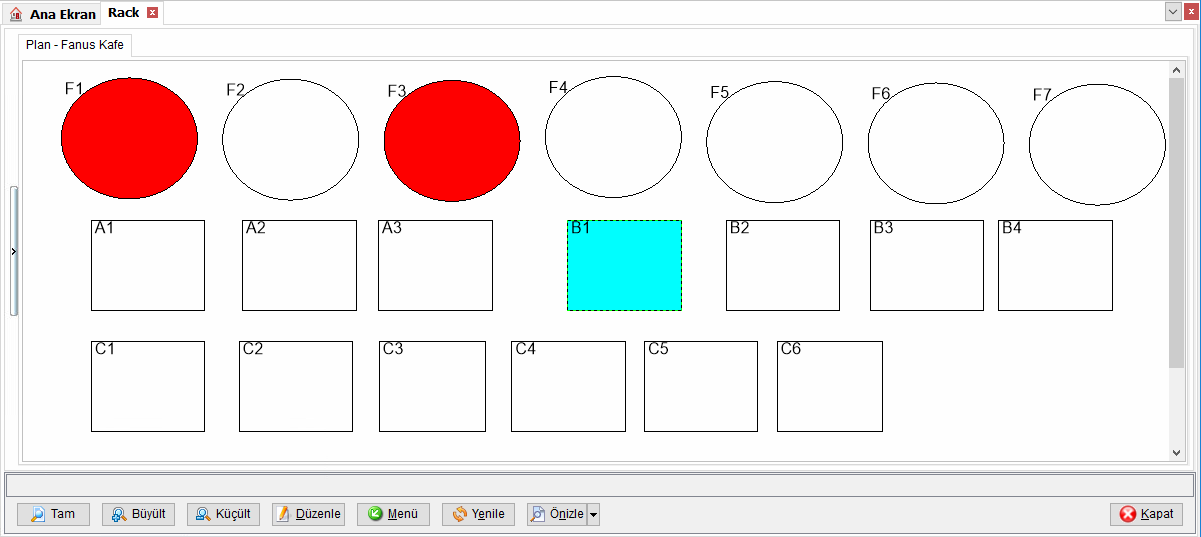This screenshot has width=1201, height=537.
Task: Click the Tam full-view button
Action: point(53,514)
